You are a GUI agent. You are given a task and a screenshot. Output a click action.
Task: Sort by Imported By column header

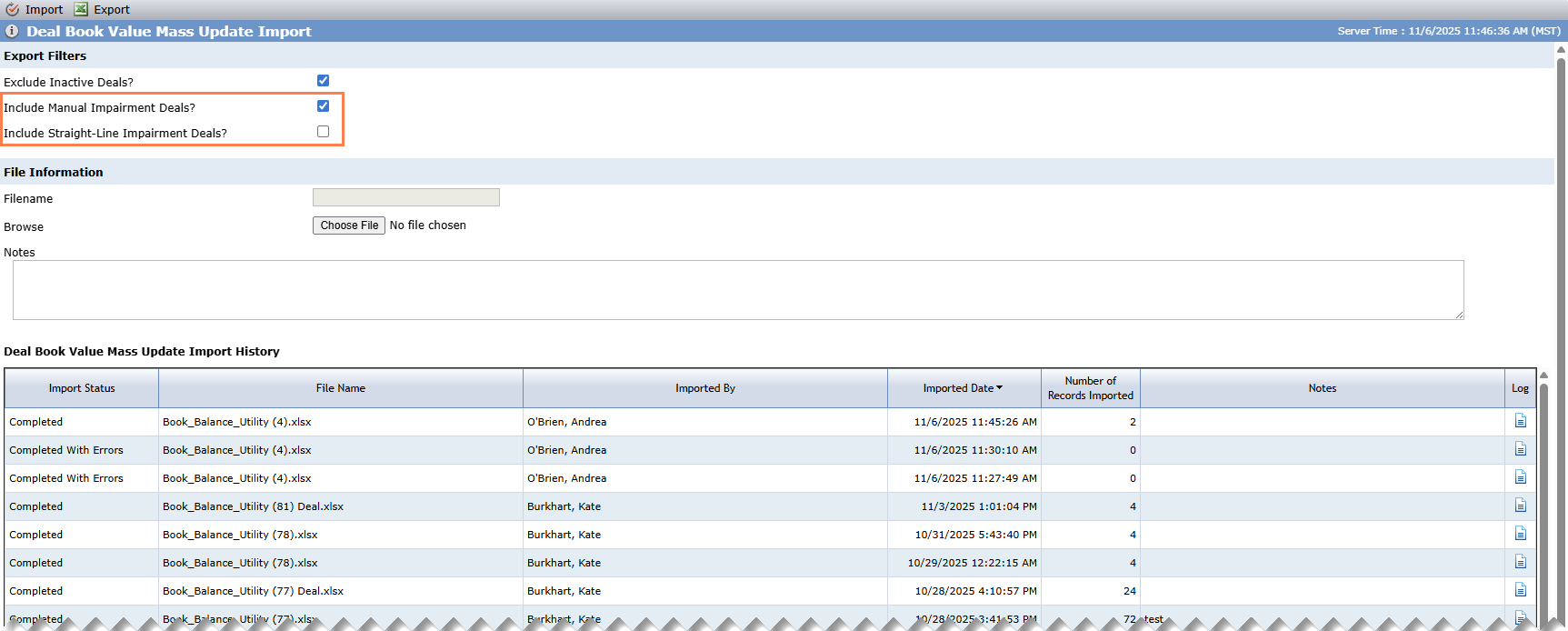pyautogui.click(x=705, y=388)
